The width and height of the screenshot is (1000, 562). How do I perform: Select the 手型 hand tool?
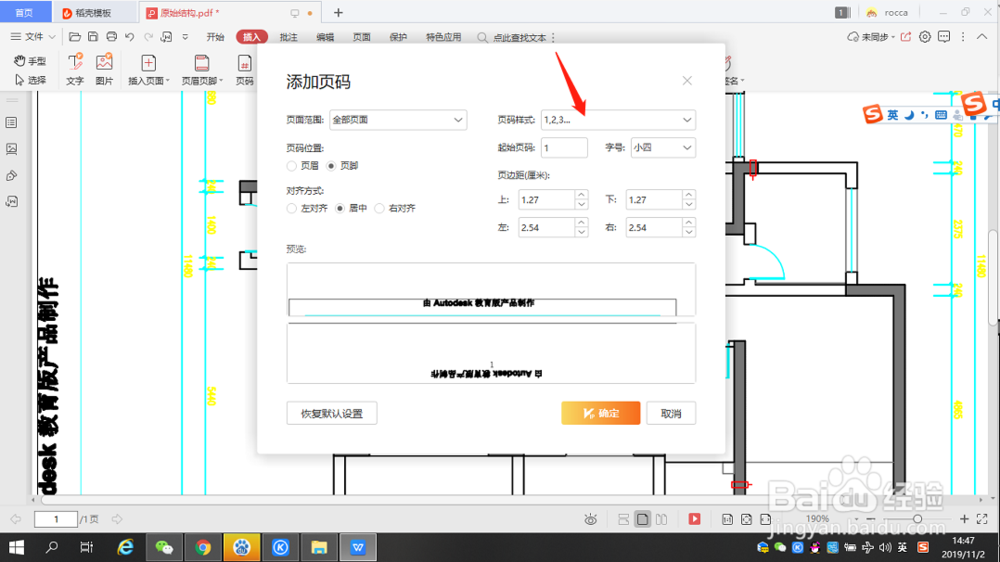[x=30, y=61]
